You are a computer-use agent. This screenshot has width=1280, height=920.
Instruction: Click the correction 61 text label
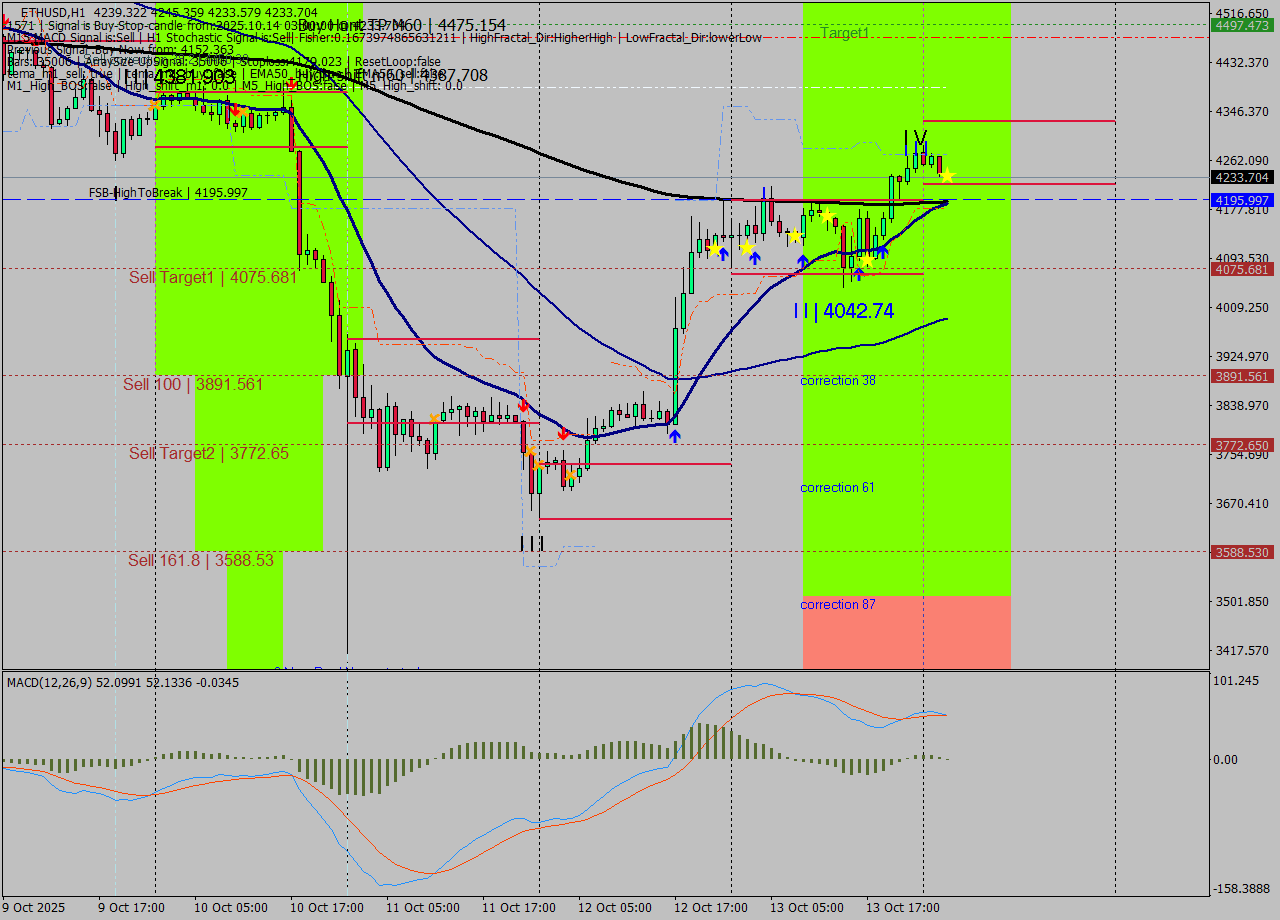click(x=838, y=487)
